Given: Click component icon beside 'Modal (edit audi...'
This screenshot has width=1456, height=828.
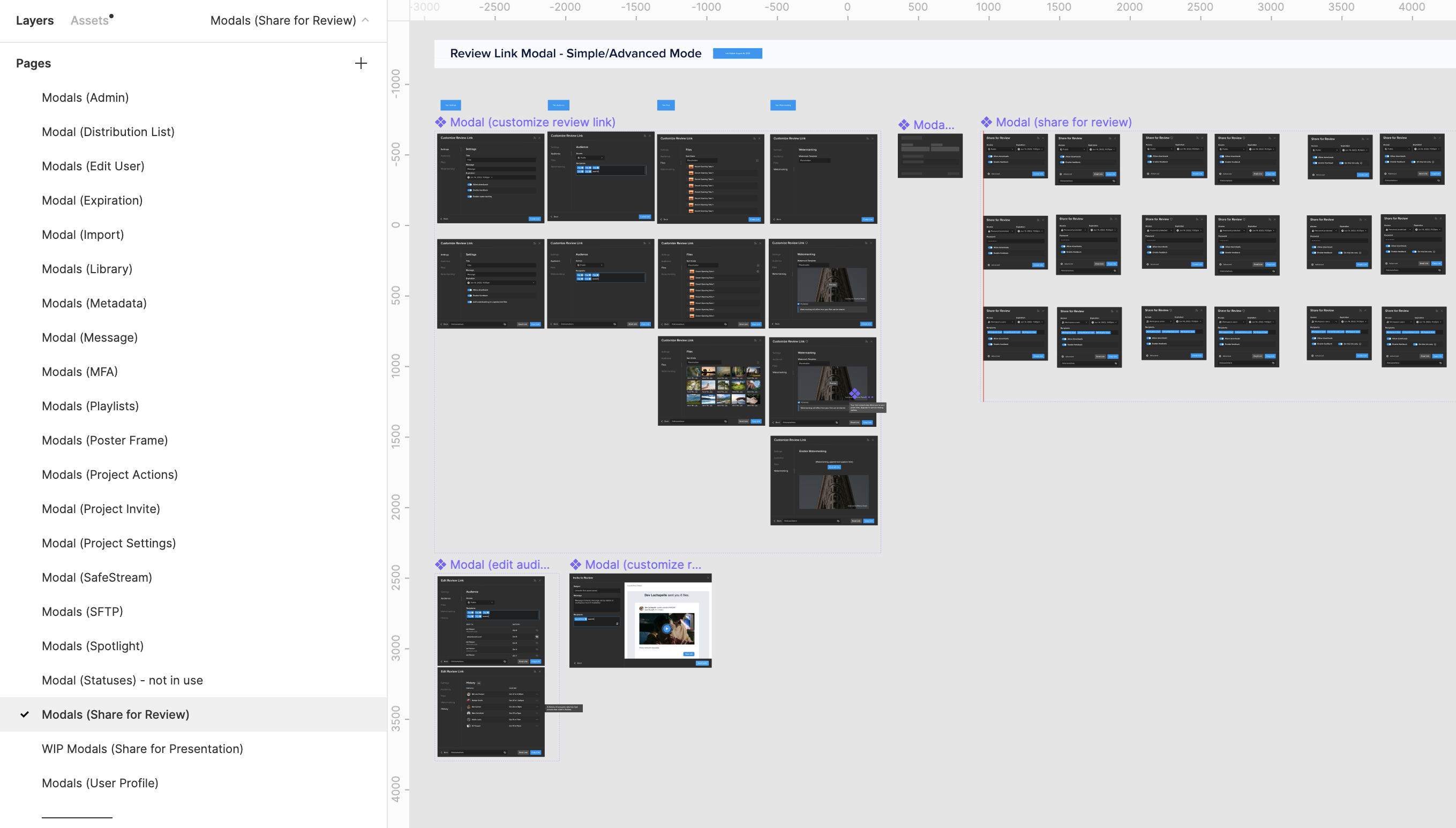Looking at the screenshot, I should (441, 564).
